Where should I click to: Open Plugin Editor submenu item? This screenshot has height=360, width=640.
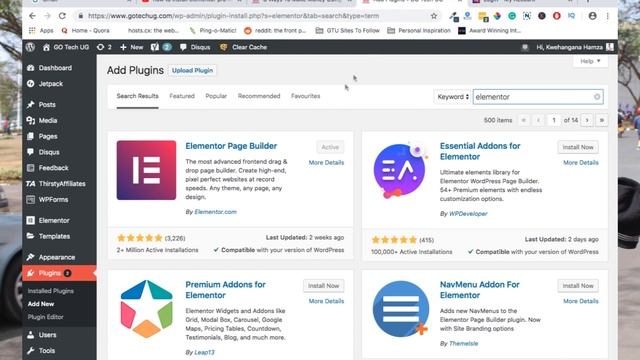pos(45,317)
